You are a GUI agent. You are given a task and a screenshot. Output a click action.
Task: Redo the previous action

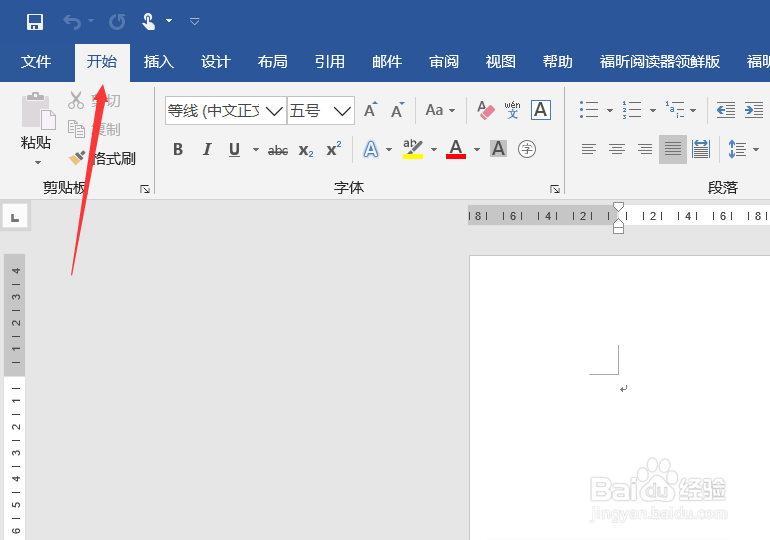click(x=117, y=22)
